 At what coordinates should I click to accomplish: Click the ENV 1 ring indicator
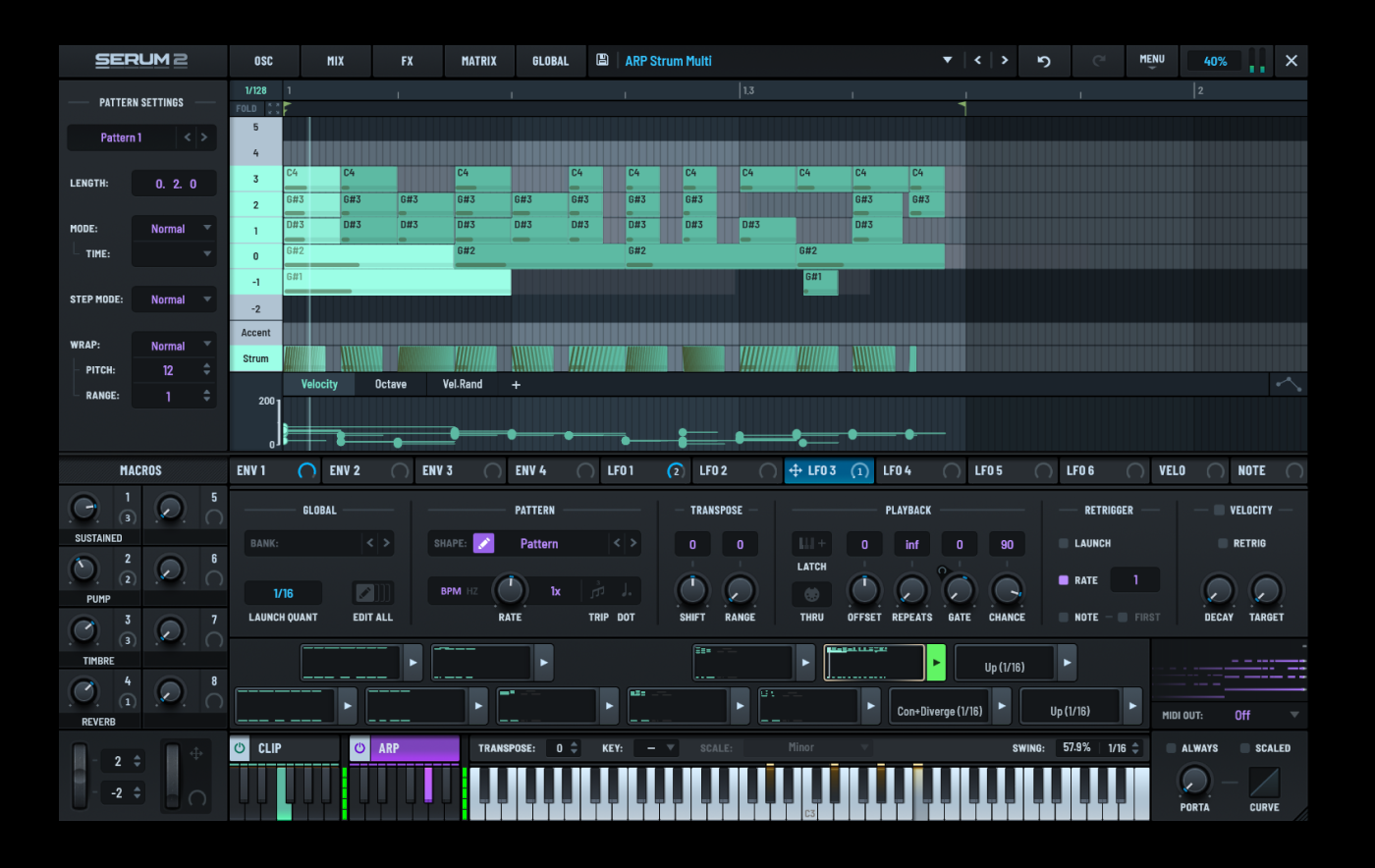coord(306,471)
